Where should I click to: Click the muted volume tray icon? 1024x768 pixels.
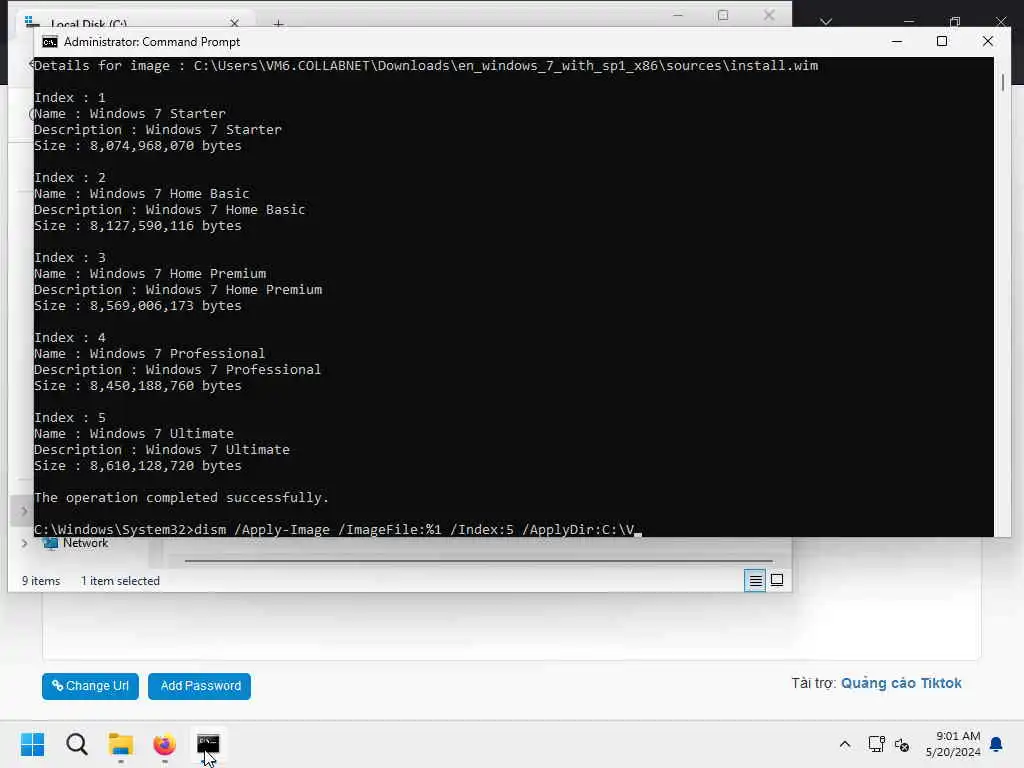[x=902, y=744]
